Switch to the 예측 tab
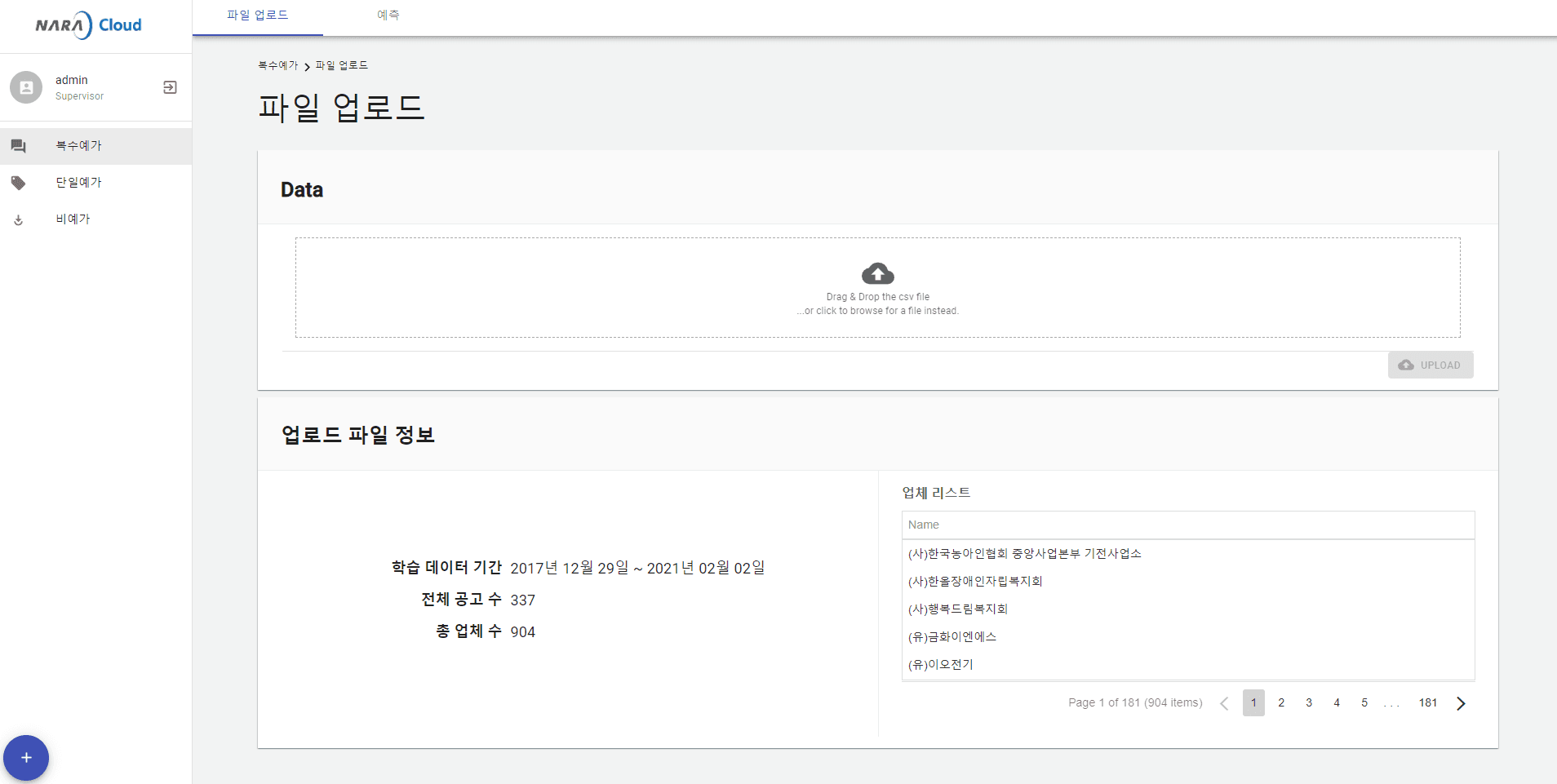 (x=388, y=16)
